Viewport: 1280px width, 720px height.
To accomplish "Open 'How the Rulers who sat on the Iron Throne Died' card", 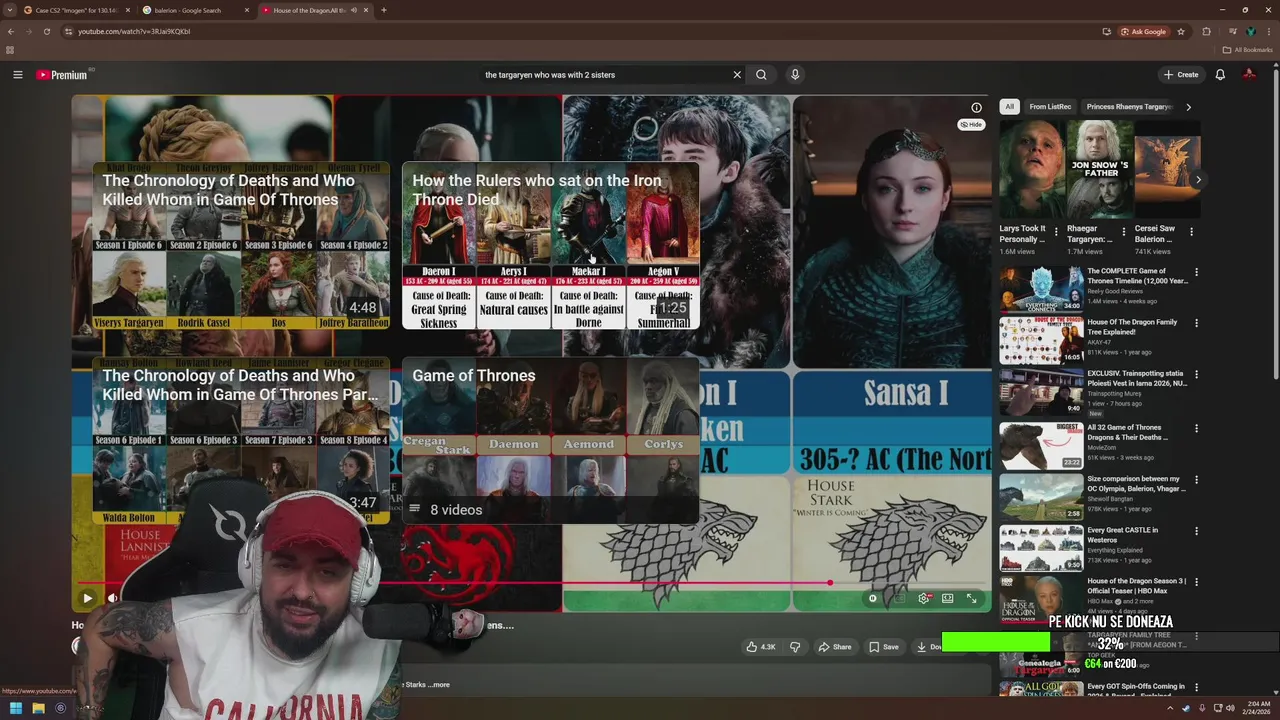I will tap(550, 246).
